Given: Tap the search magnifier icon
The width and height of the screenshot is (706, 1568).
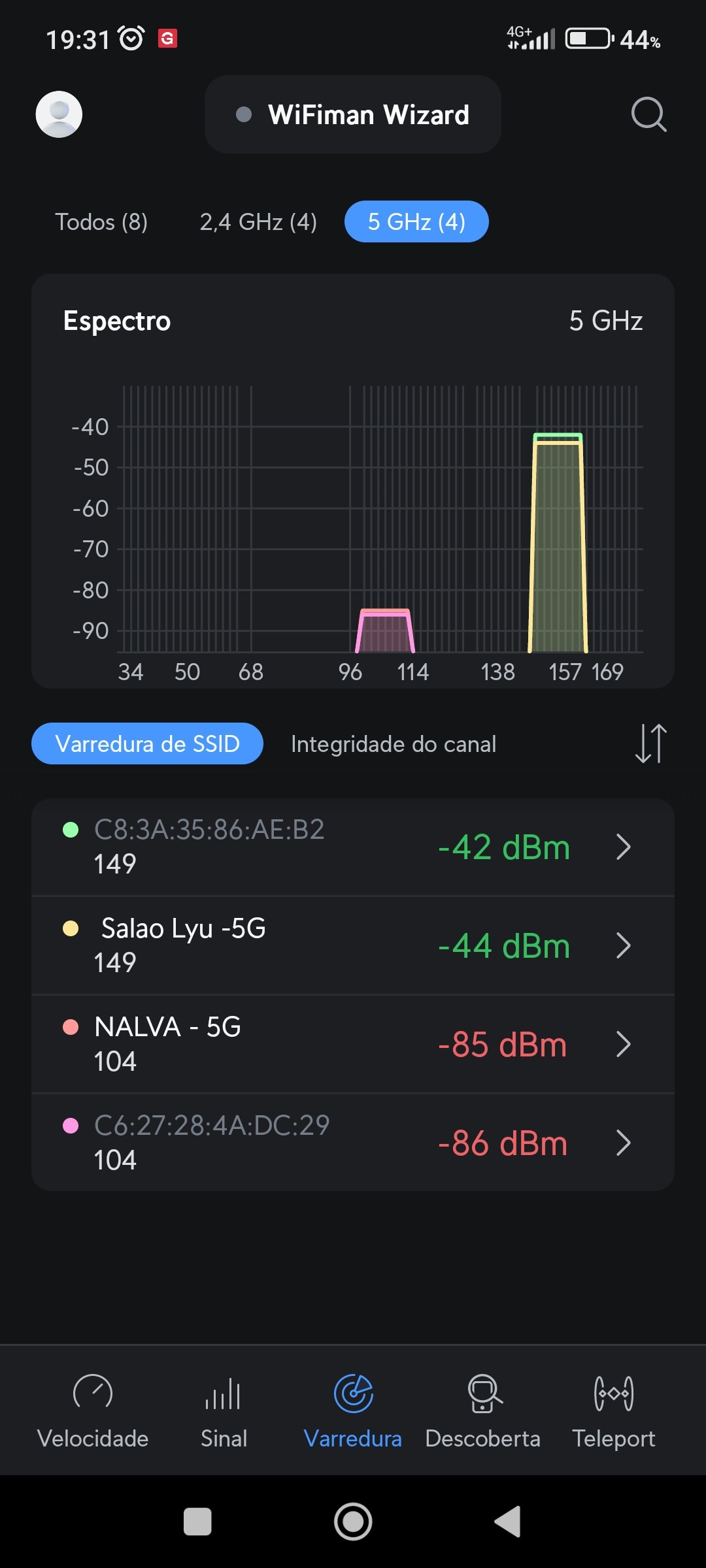Looking at the screenshot, I should (648, 114).
